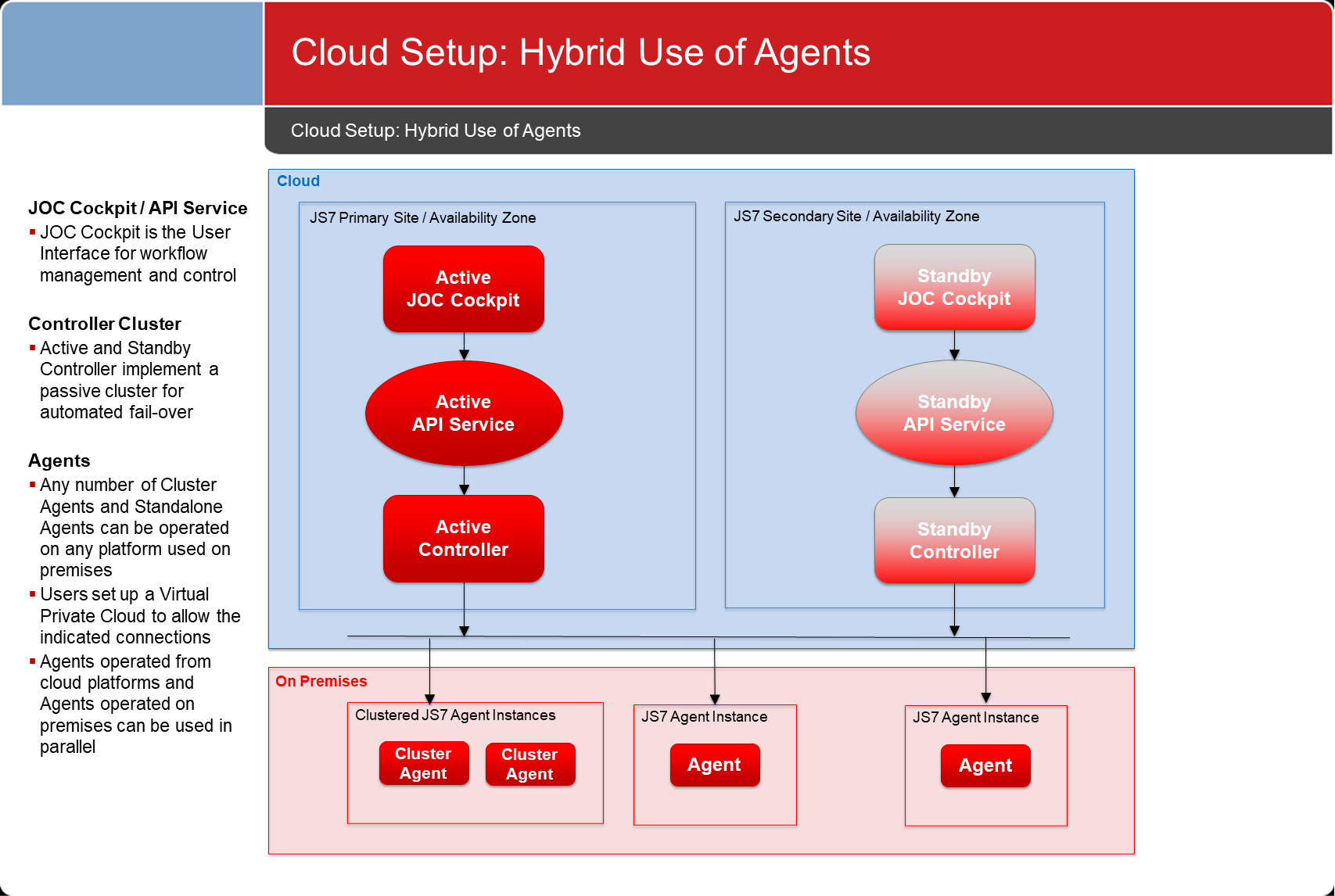Screen dimensions: 1335x896
Task: Click 'JS7 Primary Site / Availability Zone' label
Action: [x=422, y=217]
